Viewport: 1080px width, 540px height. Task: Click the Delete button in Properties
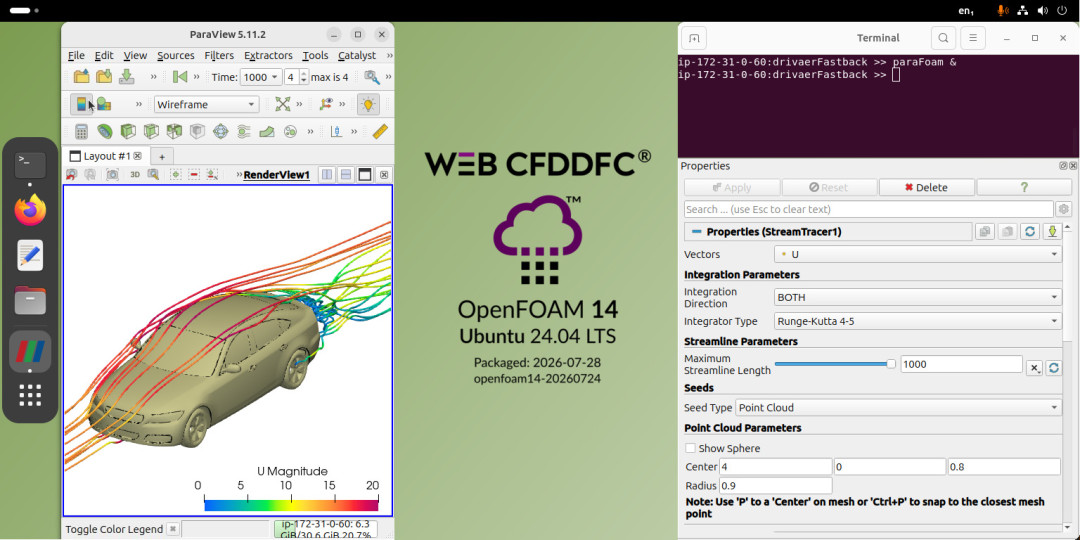(x=926, y=187)
